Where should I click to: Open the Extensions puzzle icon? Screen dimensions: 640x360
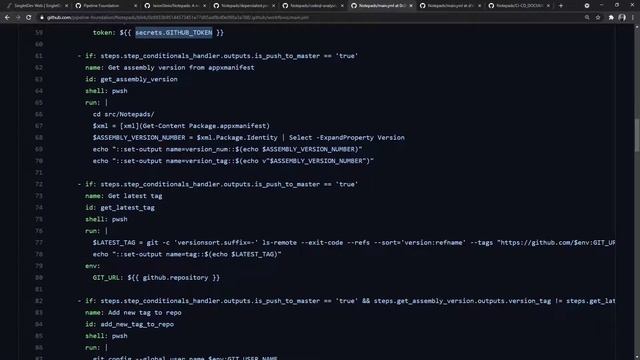point(611,18)
